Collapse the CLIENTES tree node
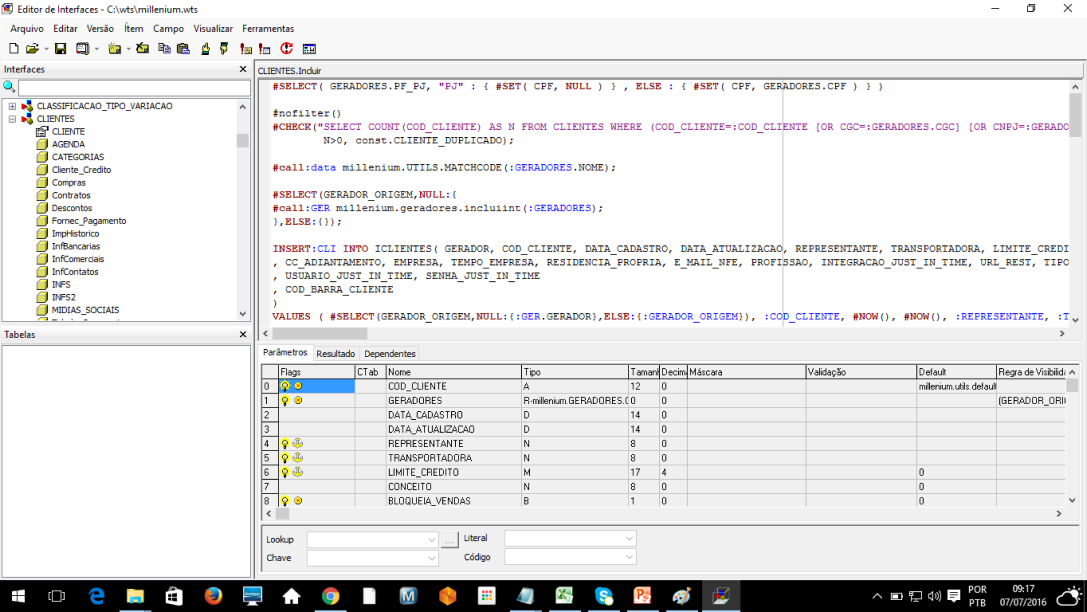The width and height of the screenshot is (1087, 612). tap(12, 119)
